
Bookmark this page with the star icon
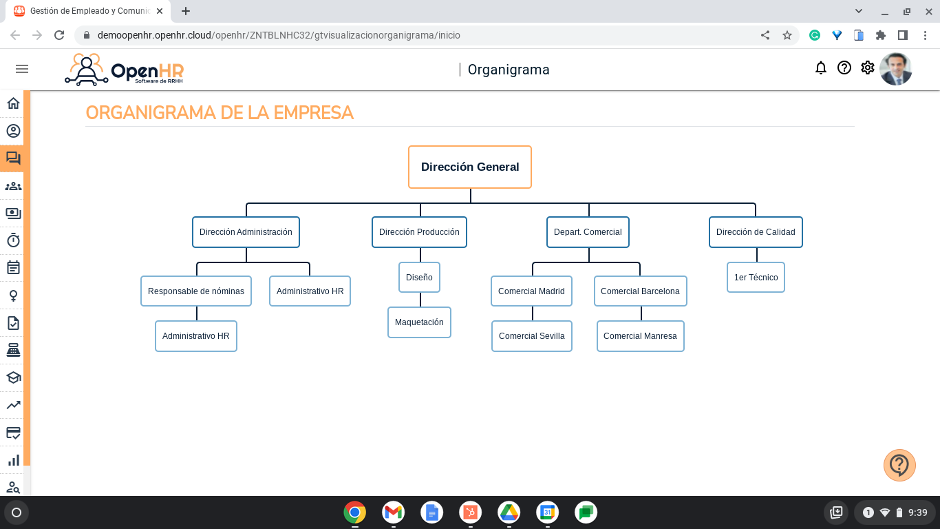click(x=787, y=34)
